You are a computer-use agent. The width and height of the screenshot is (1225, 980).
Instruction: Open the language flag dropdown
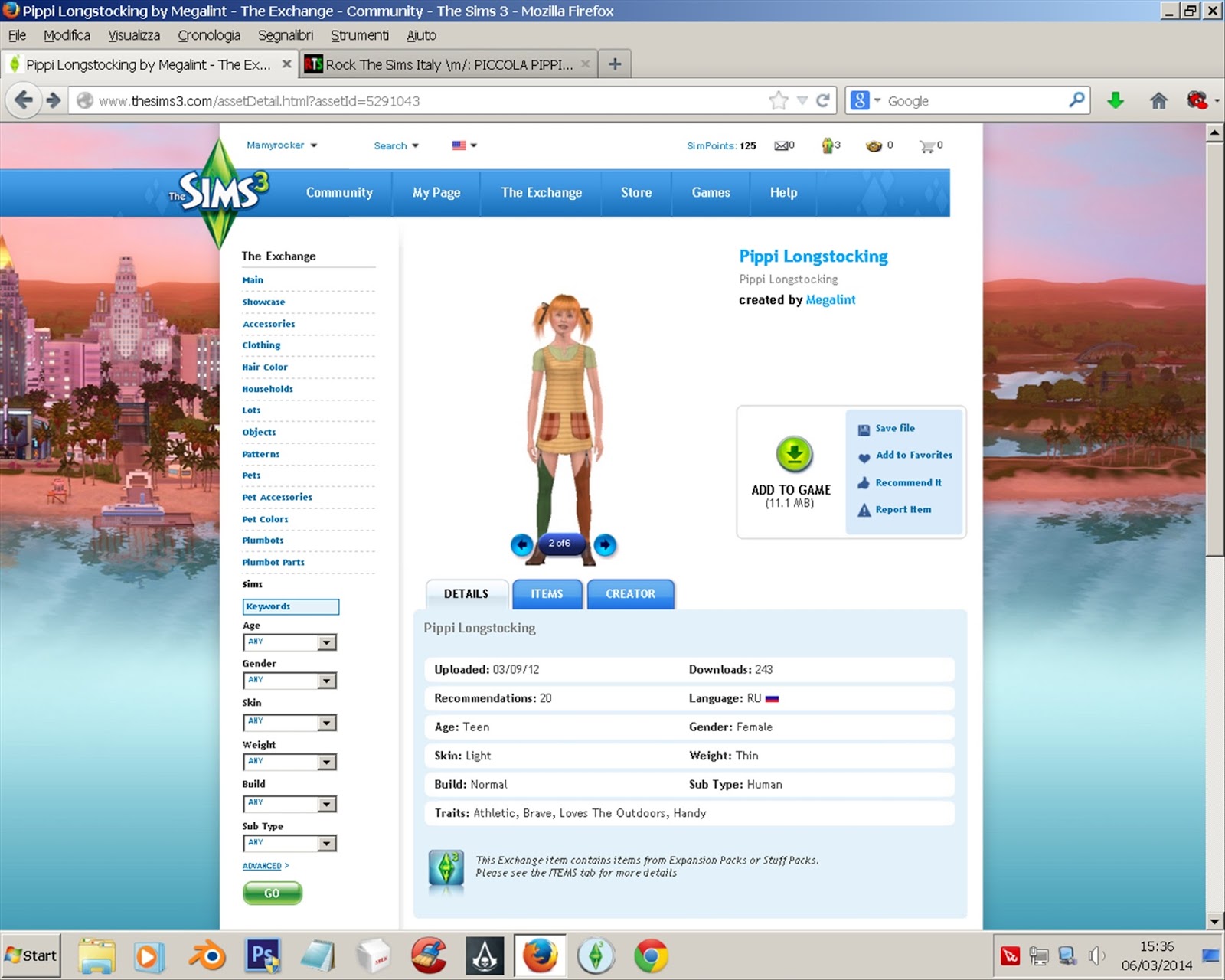[464, 145]
